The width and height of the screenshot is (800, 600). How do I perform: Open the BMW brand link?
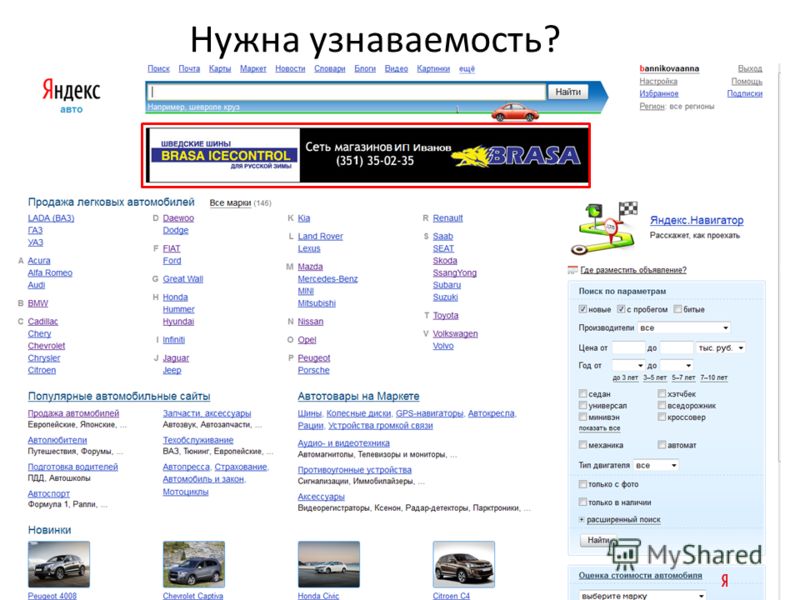click(x=38, y=303)
